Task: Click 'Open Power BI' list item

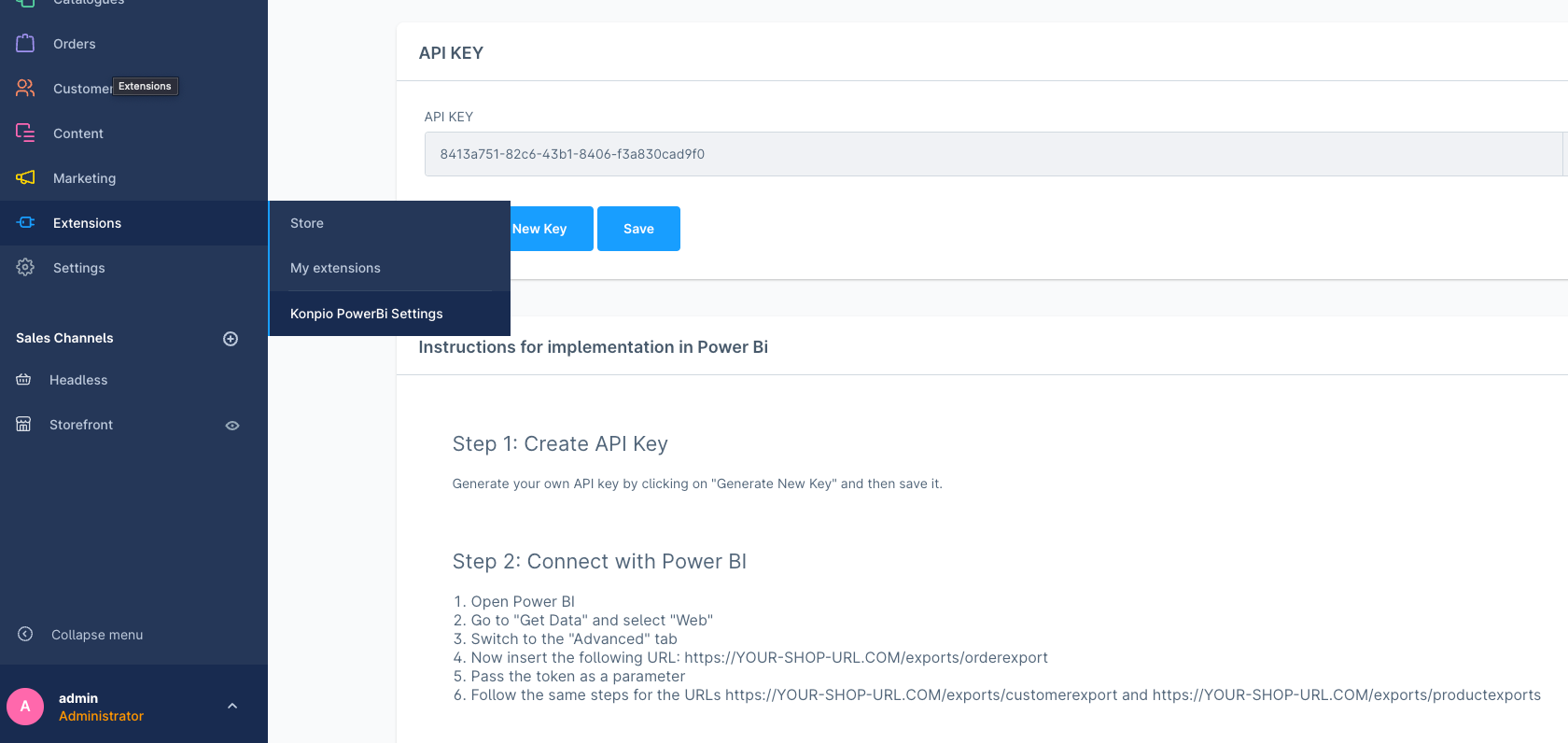Action: tap(523, 602)
